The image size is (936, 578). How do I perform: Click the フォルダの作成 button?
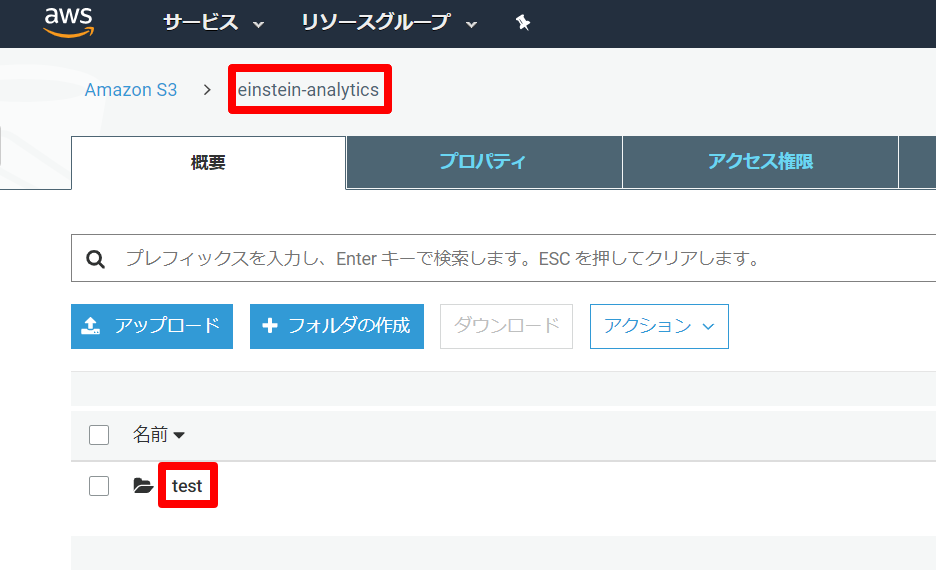[337, 326]
